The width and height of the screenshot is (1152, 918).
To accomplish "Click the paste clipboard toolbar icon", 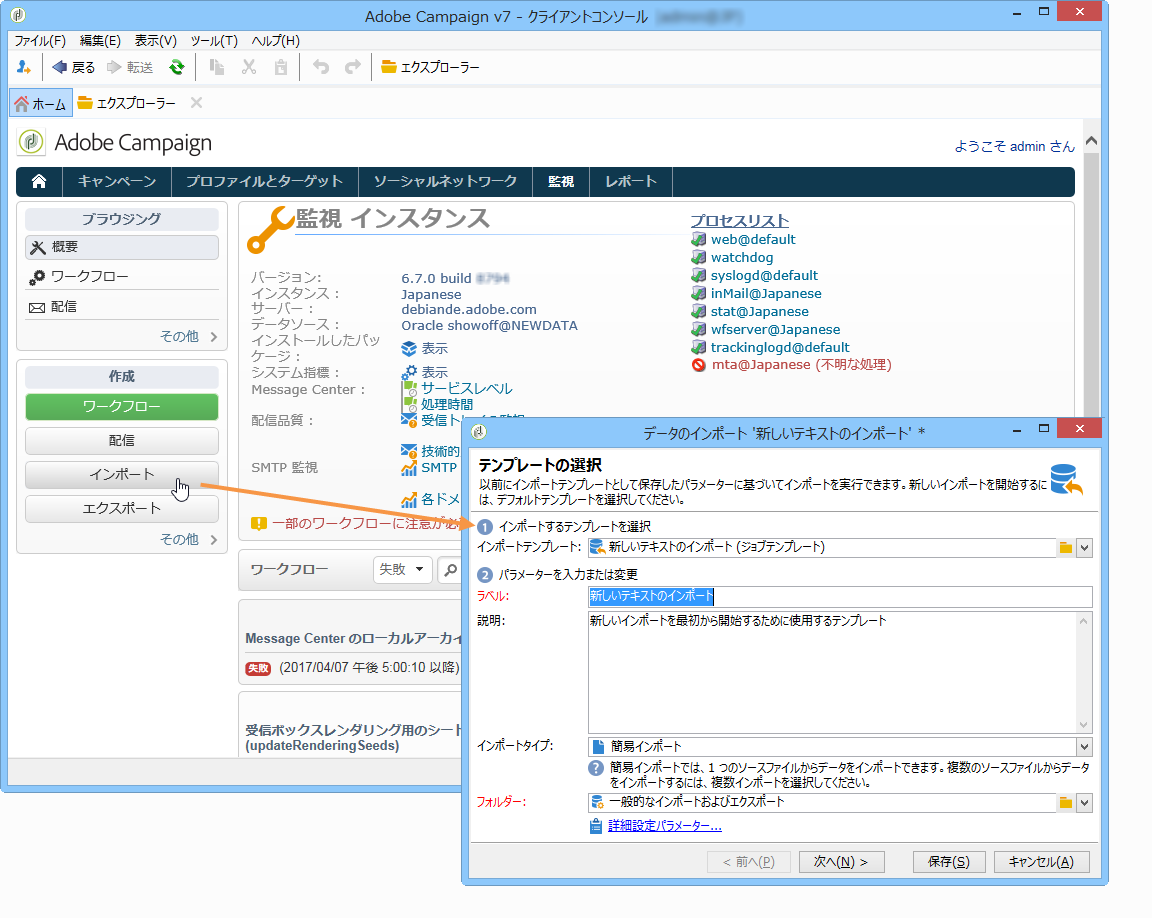I will [281, 68].
